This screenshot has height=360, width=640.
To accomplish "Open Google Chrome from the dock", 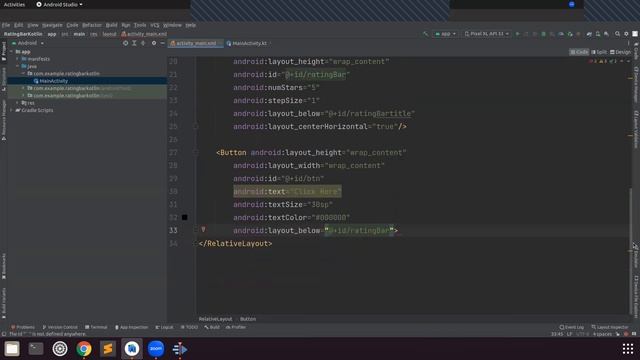I will (84, 349).
